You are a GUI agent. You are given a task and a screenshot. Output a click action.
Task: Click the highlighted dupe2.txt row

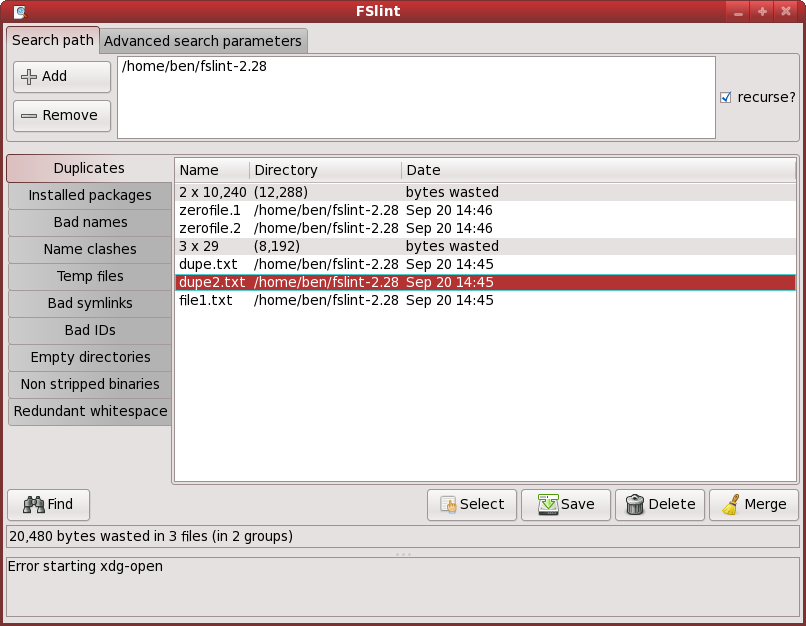pyautogui.click(x=485, y=282)
